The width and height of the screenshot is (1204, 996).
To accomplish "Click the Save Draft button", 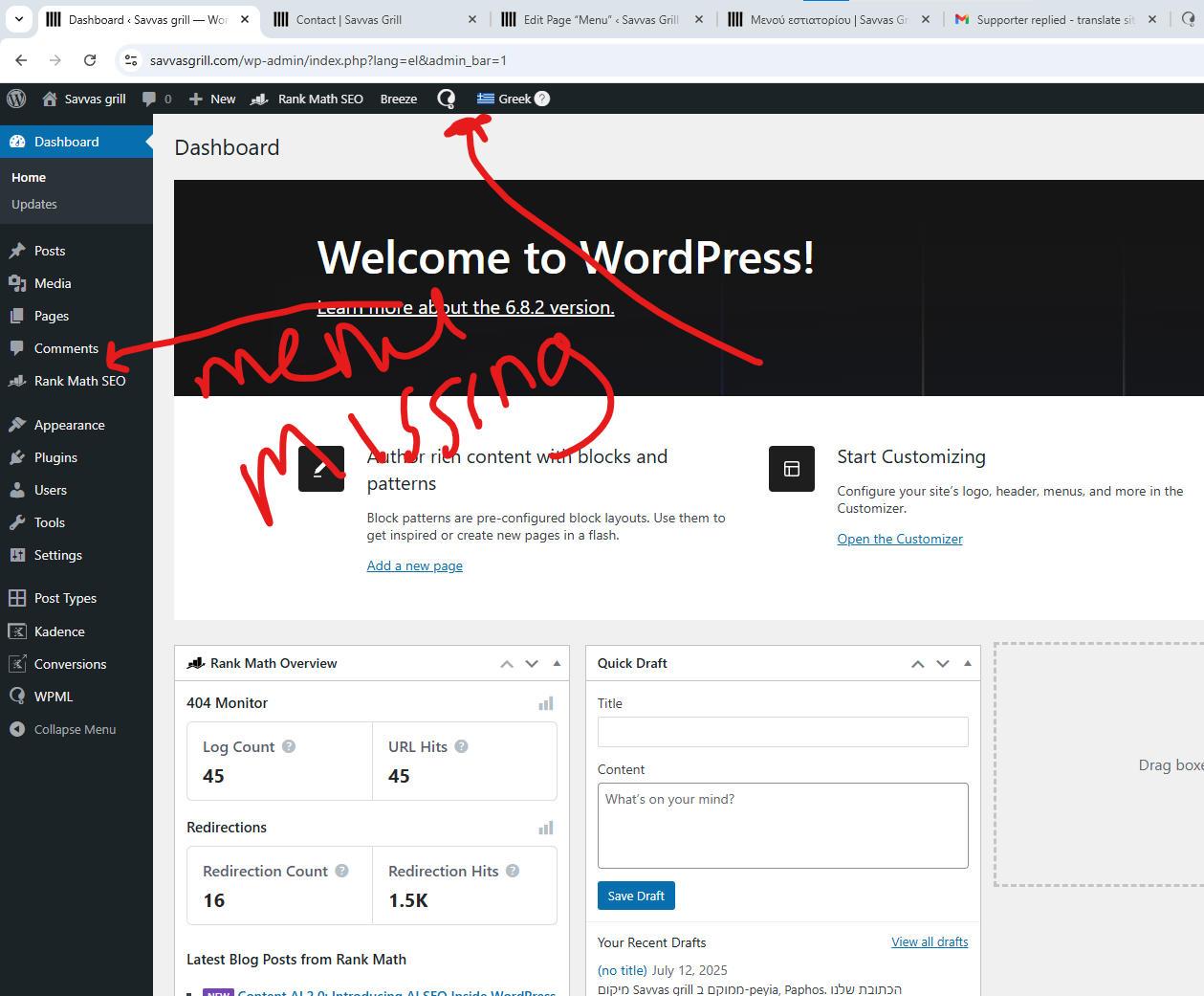I will point(636,896).
